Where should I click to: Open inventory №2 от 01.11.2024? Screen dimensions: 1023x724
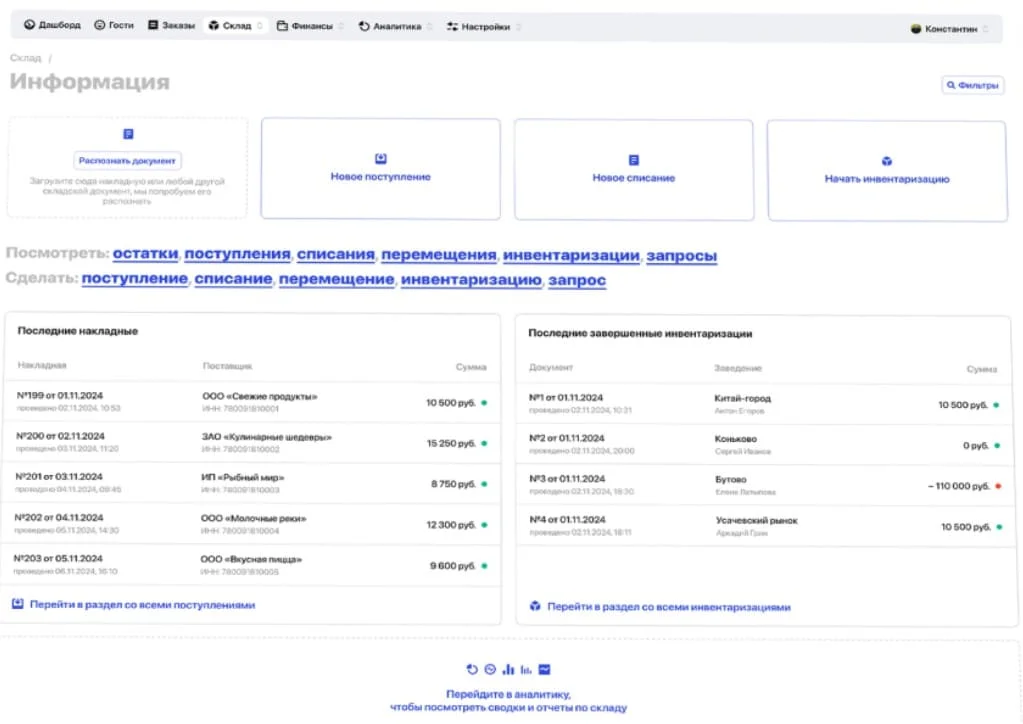point(566,438)
